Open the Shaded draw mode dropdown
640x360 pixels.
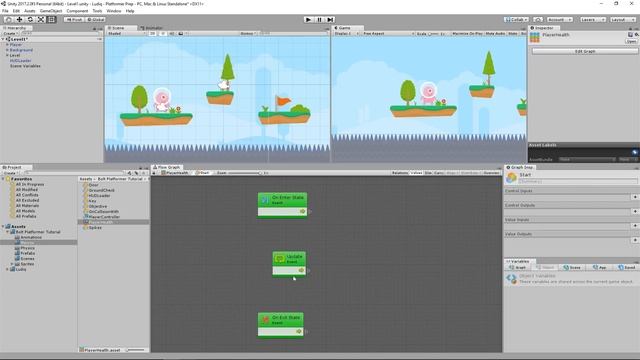click(x=126, y=33)
